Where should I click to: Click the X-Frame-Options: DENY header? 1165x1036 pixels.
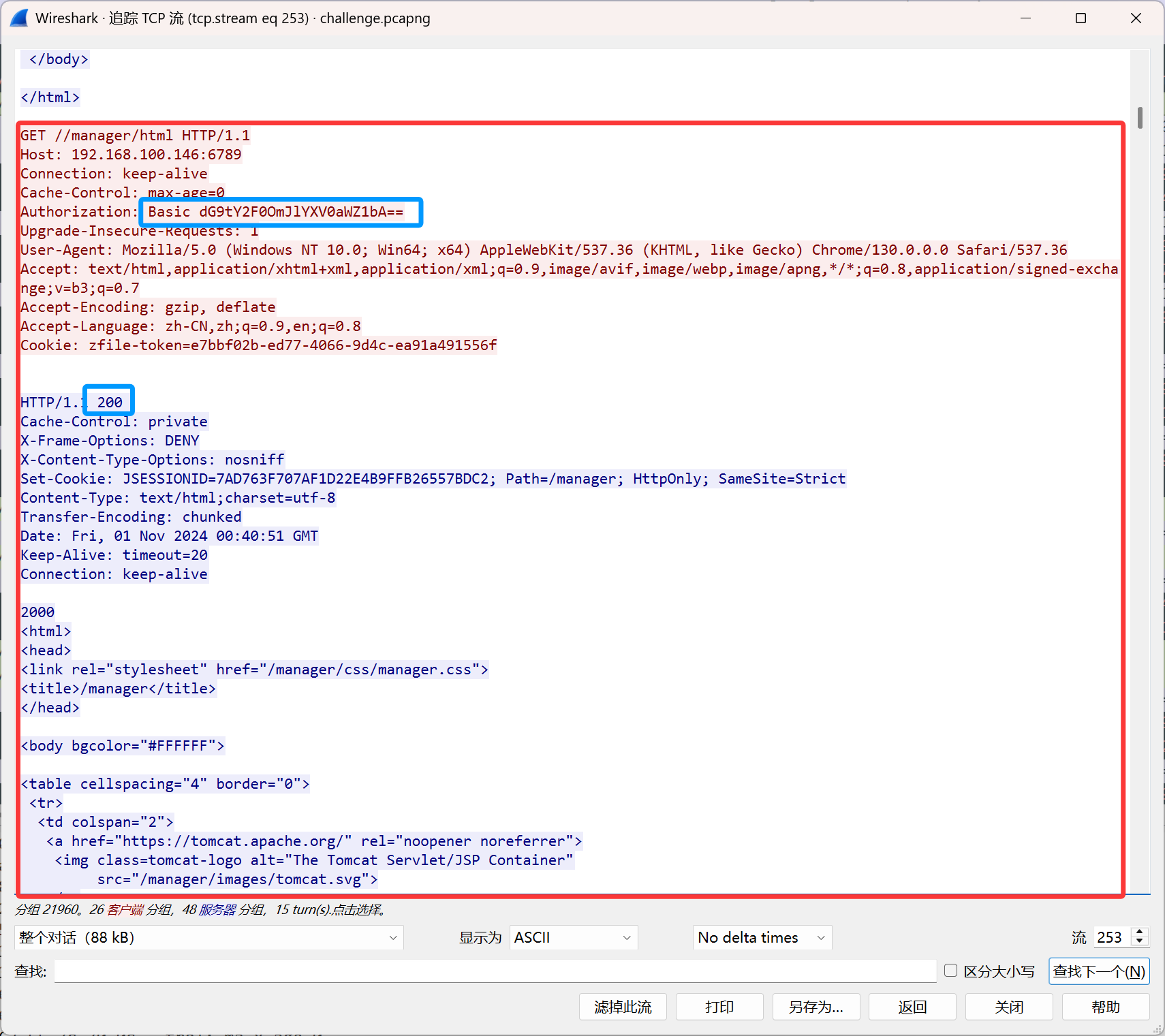[110, 441]
